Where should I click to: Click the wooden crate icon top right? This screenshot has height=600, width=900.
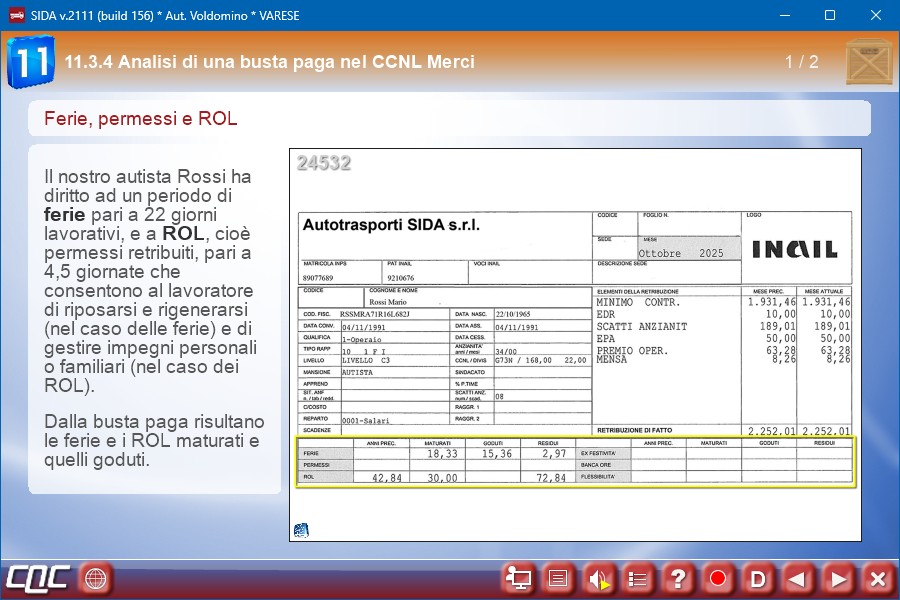coord(868,62)
